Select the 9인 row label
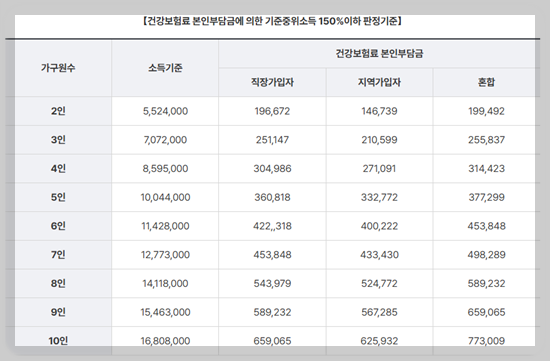The image size is (550, 361). click(x=58, y=313)
